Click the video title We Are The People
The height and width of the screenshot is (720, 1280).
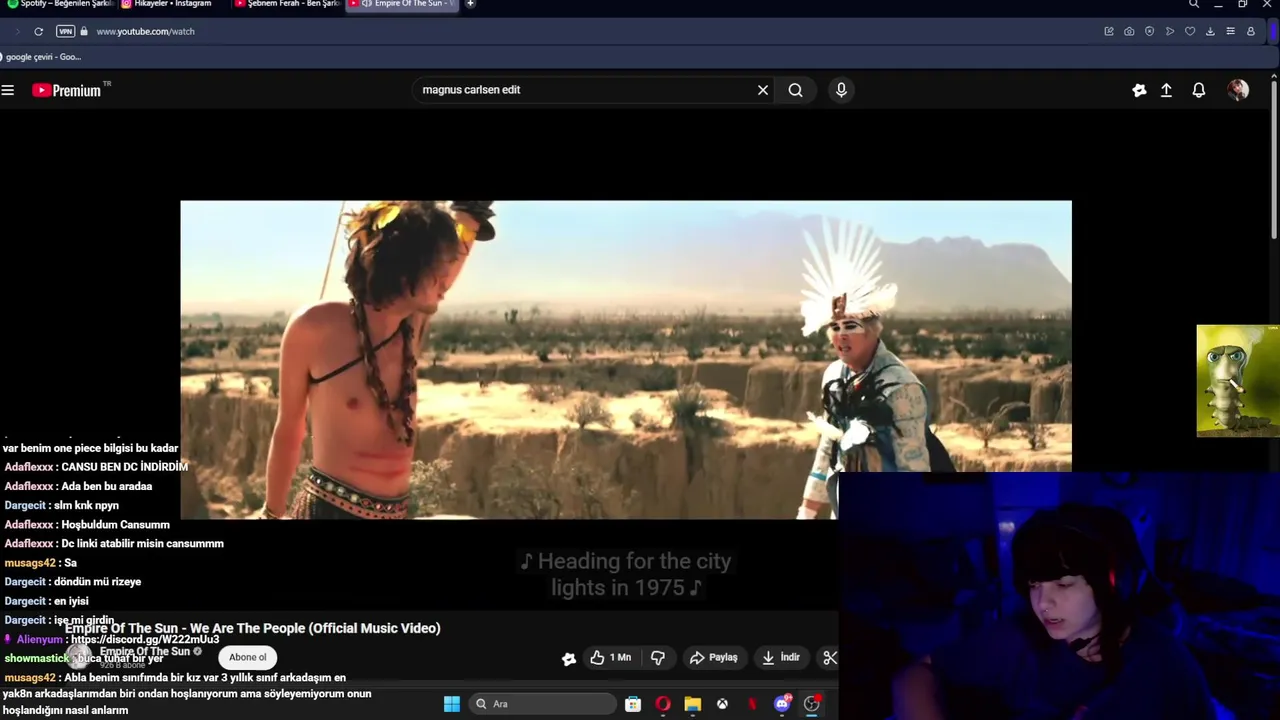coord(253,628)
